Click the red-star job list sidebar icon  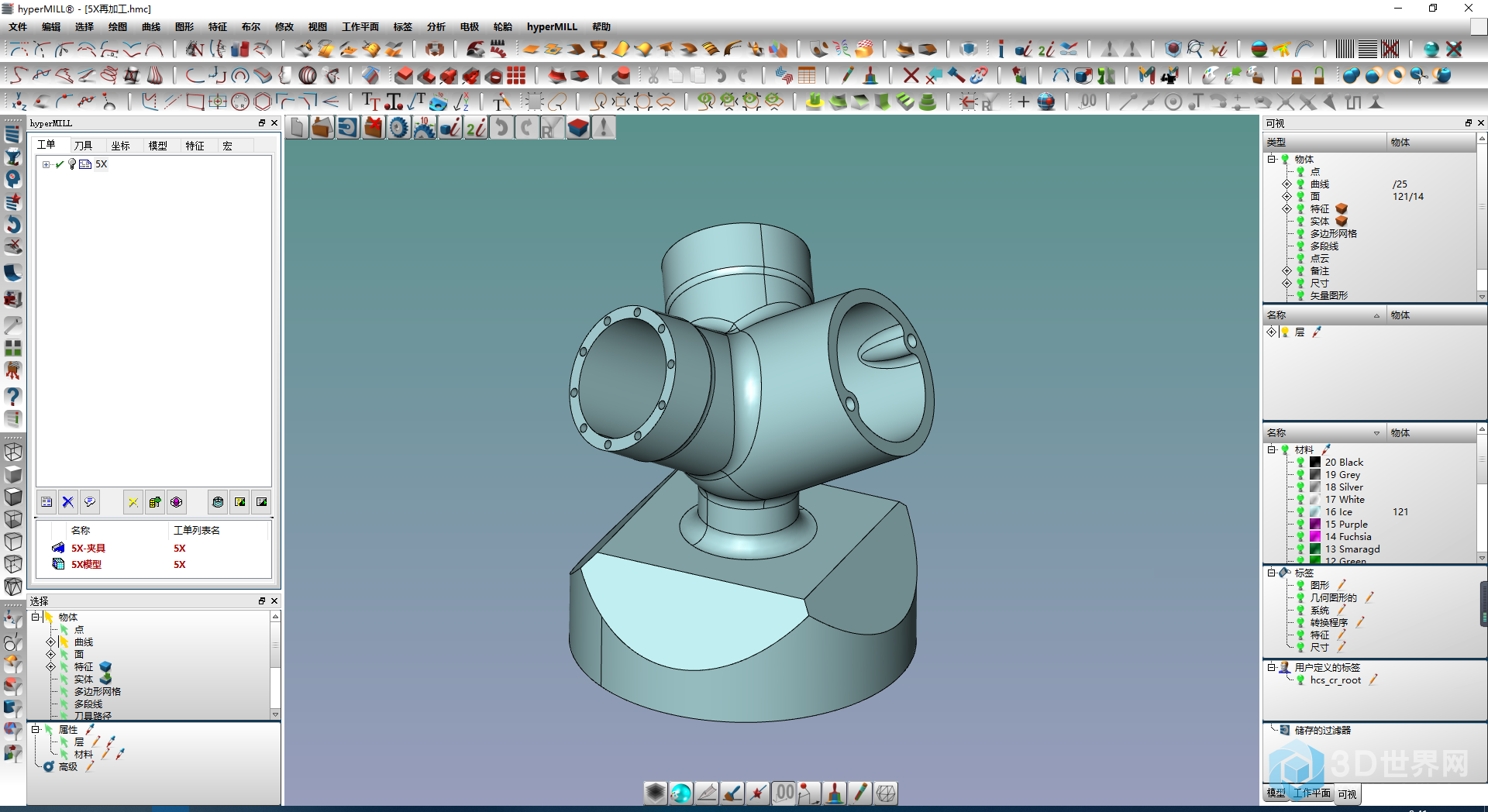coord(12,201)
